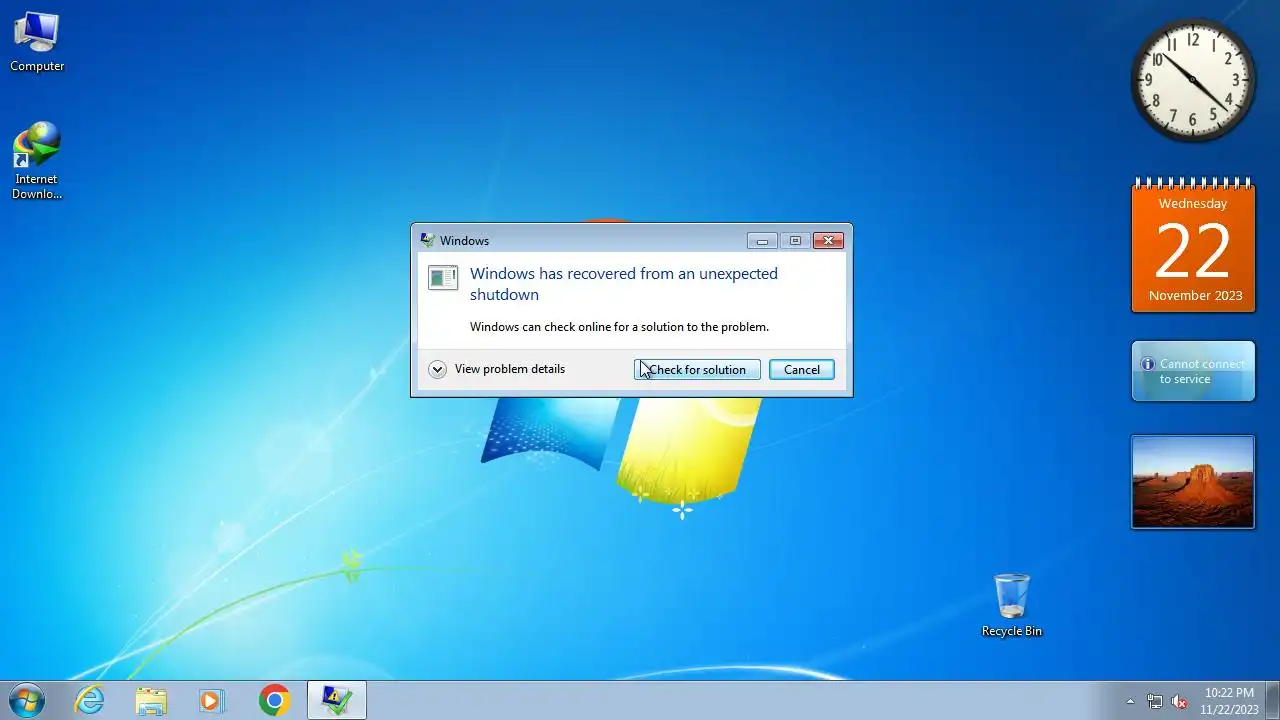
Task: Launch Internet Explorer from taskbar
Action: (90, 700)
